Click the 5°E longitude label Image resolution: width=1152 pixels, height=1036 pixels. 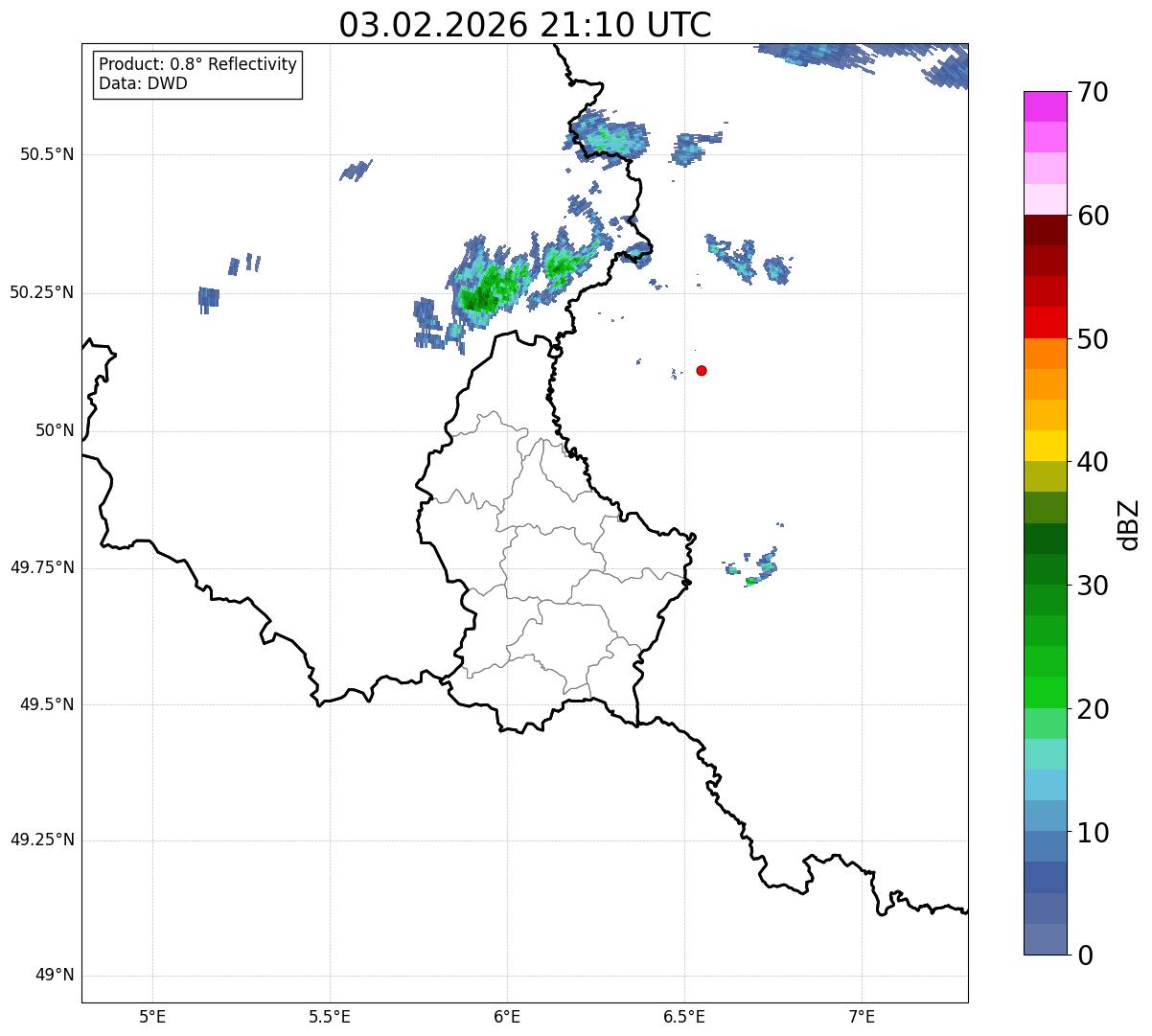click(152, 1016)
